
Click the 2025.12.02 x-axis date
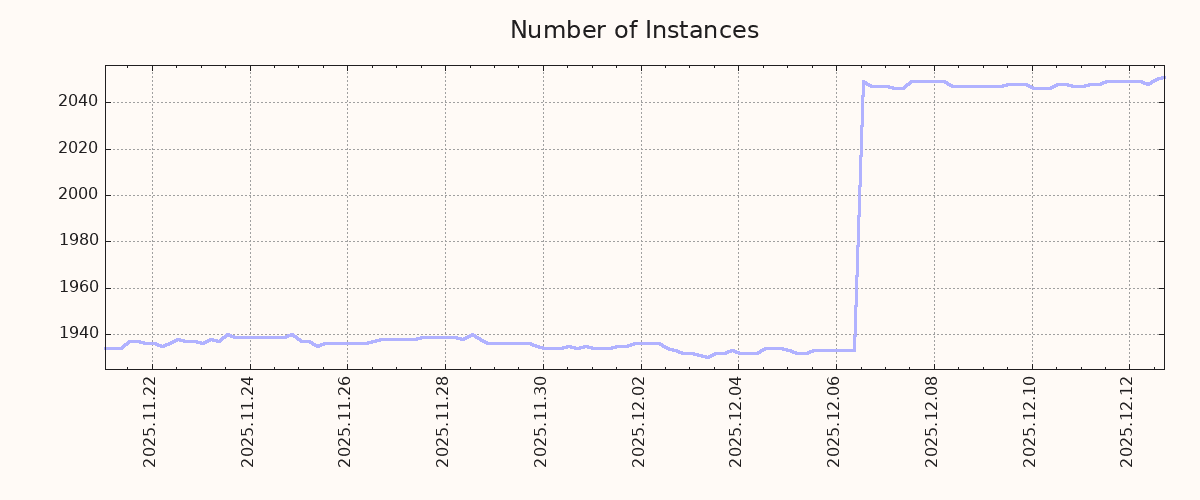point(640,422)
